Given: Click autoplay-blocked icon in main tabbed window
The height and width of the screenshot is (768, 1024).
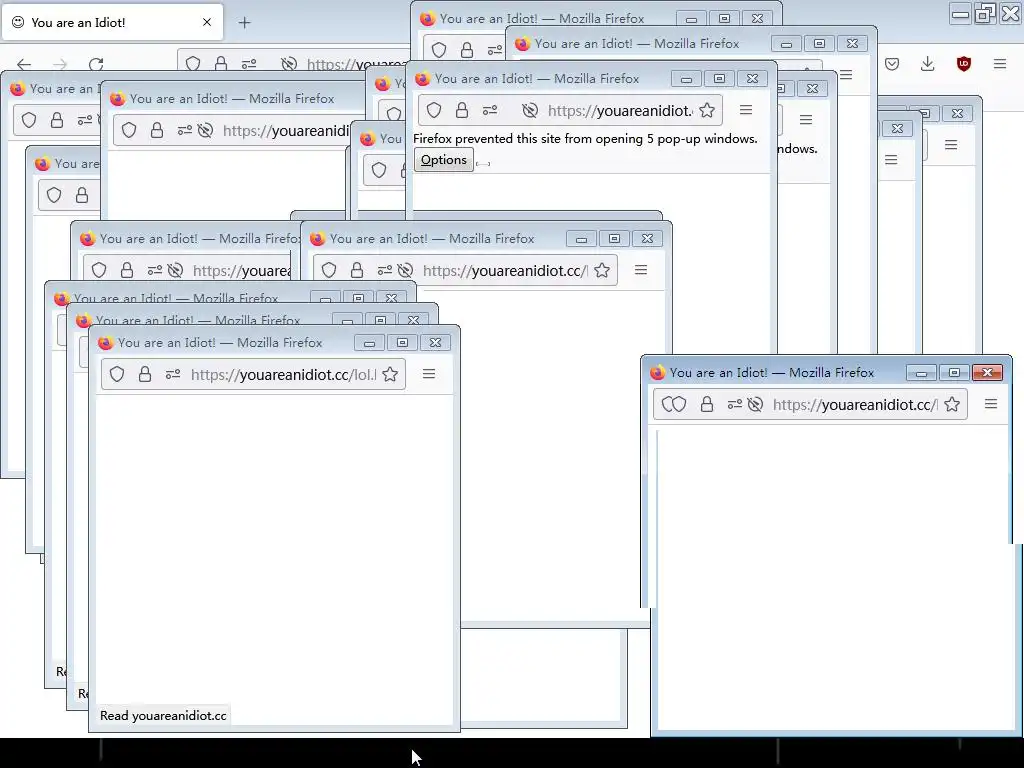Looking at the screenshot, I should [289, 63].
